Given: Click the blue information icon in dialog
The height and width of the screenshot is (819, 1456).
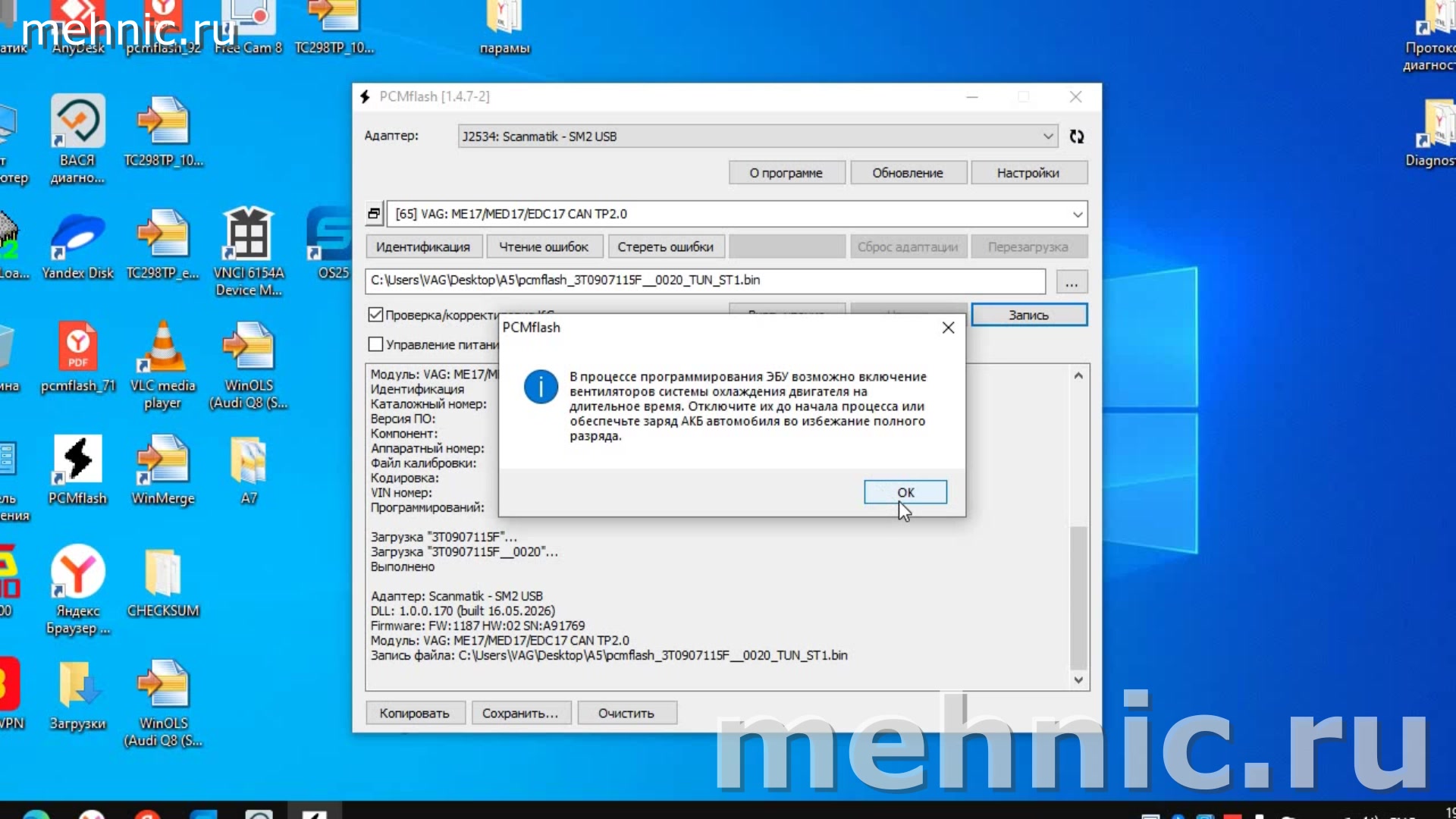Looking at the screenshot, I should [x=541, y=388].
